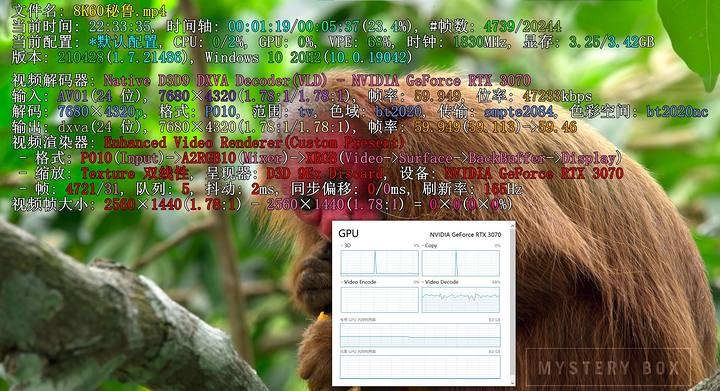
Task: Click the Video Decode usage graph
Action: coord(461,300)
